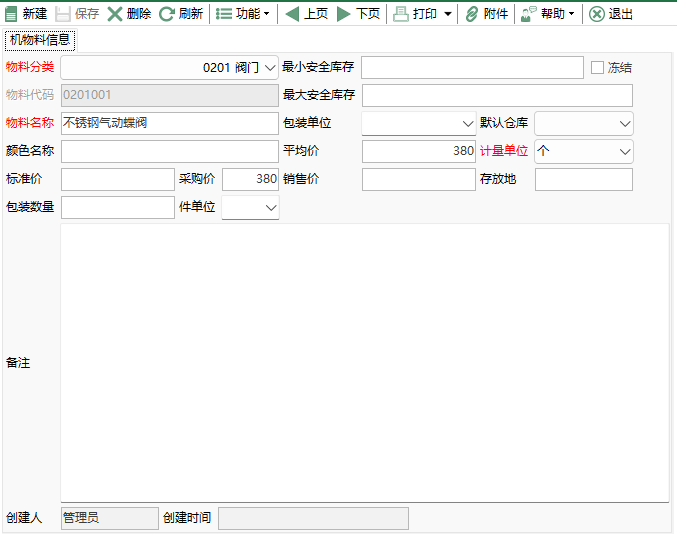This screenshot has width=677, height=536.
Task: Click the Print (打印) printer icon
Action: coord(400,14)
